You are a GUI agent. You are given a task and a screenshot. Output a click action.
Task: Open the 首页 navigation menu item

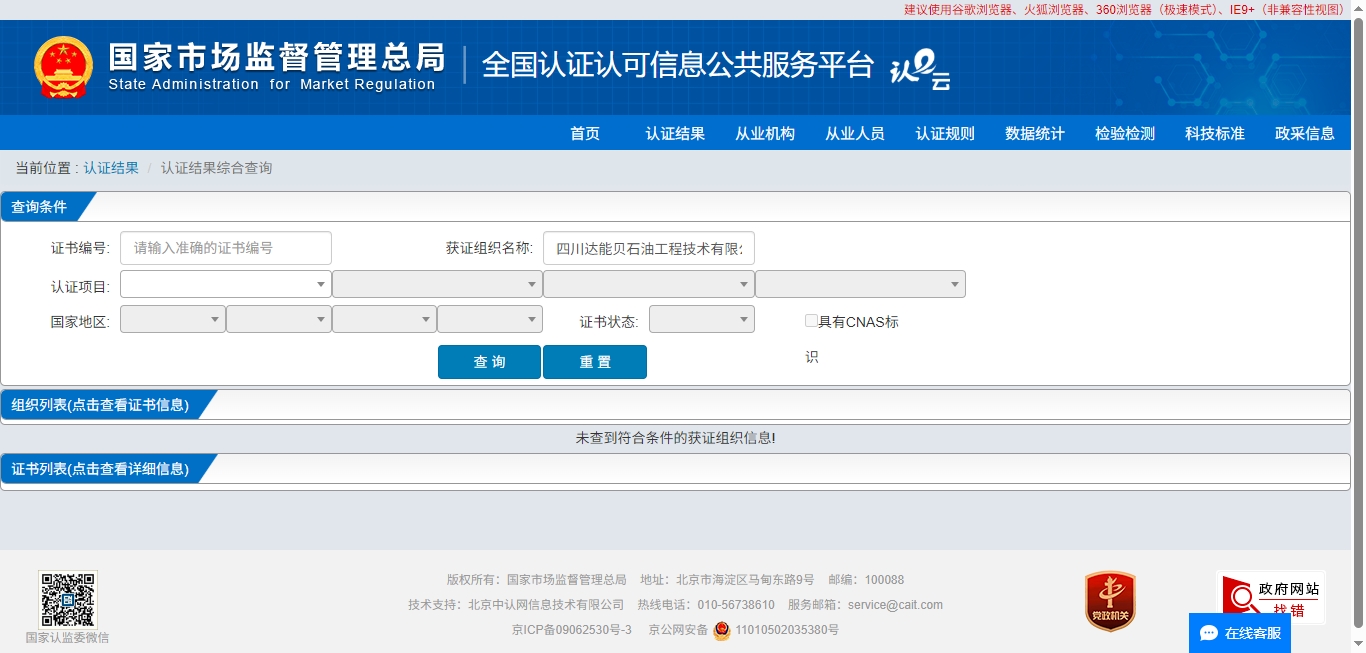click(585, 134)
